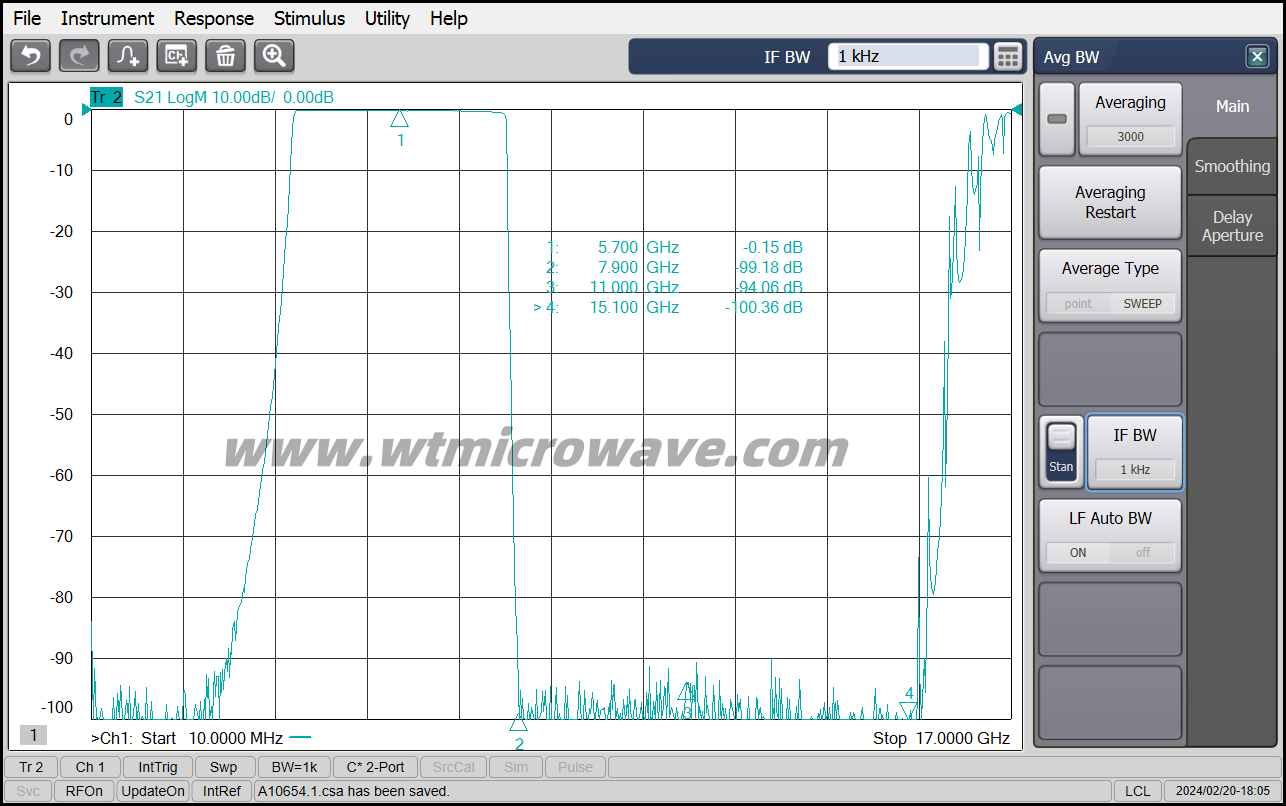Close the Avg BW panel
Viewport: 1286px width, 806px height.
tap(1257, 57)
